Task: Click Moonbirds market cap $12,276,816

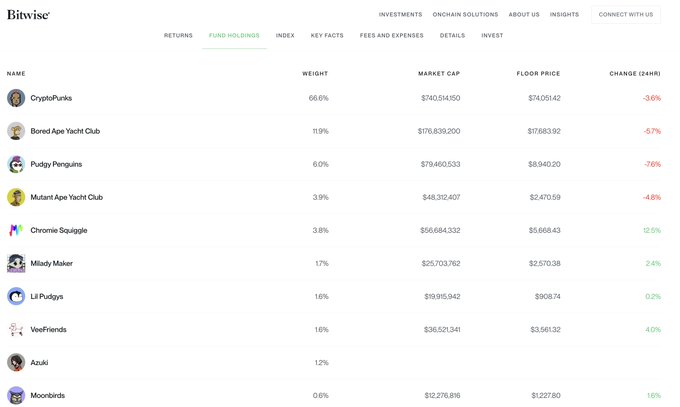Action: point(442,395)
